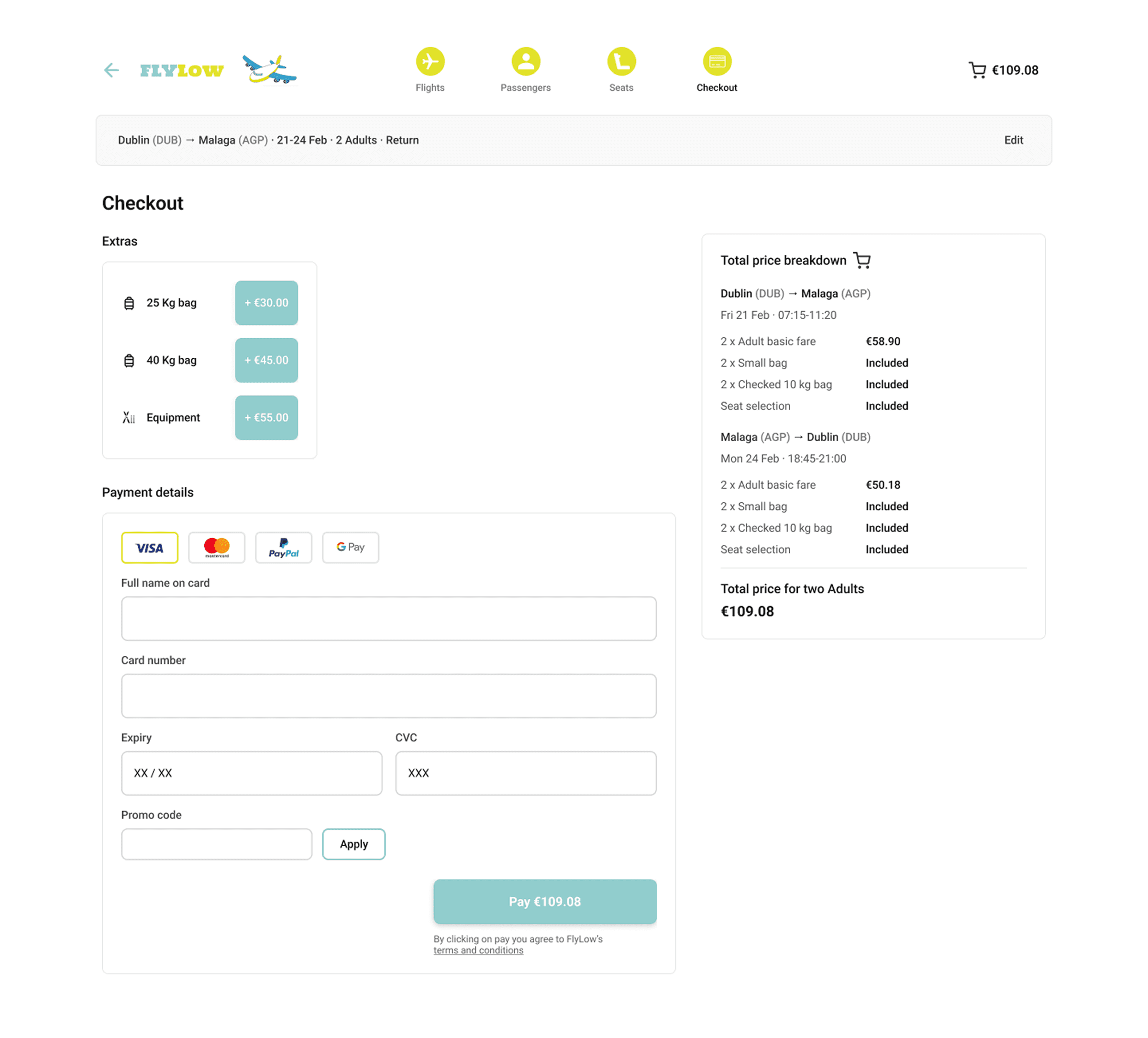The image size is (1148, 1038).
Task: Select the Seats step icon
Action: coord(621,62)
